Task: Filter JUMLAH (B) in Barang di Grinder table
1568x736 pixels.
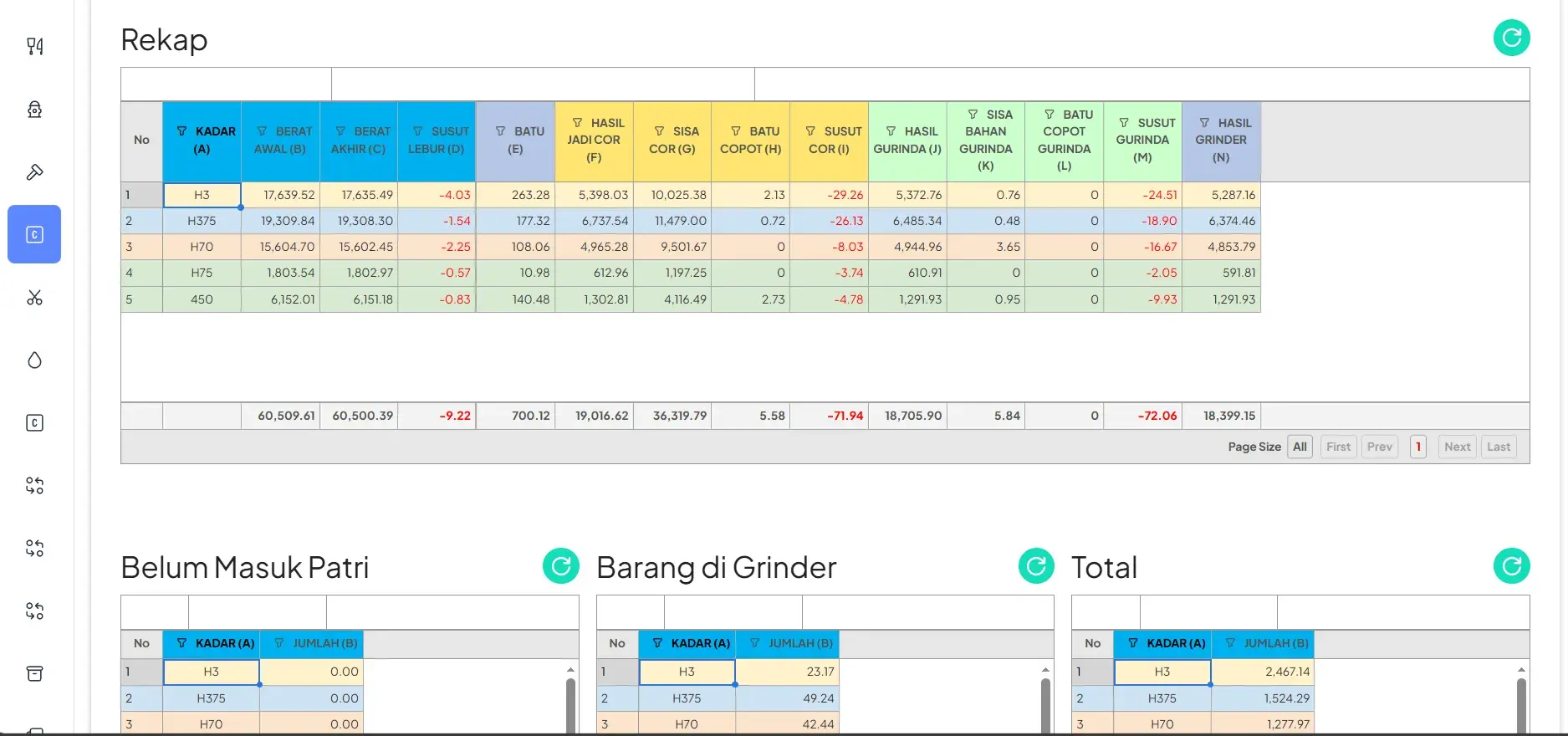Action: pos(754,643)
